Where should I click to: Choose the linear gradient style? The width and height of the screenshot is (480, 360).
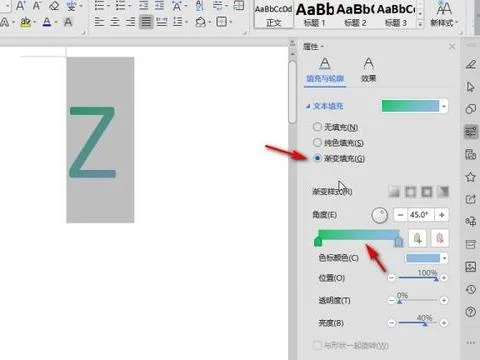point(394,192)
